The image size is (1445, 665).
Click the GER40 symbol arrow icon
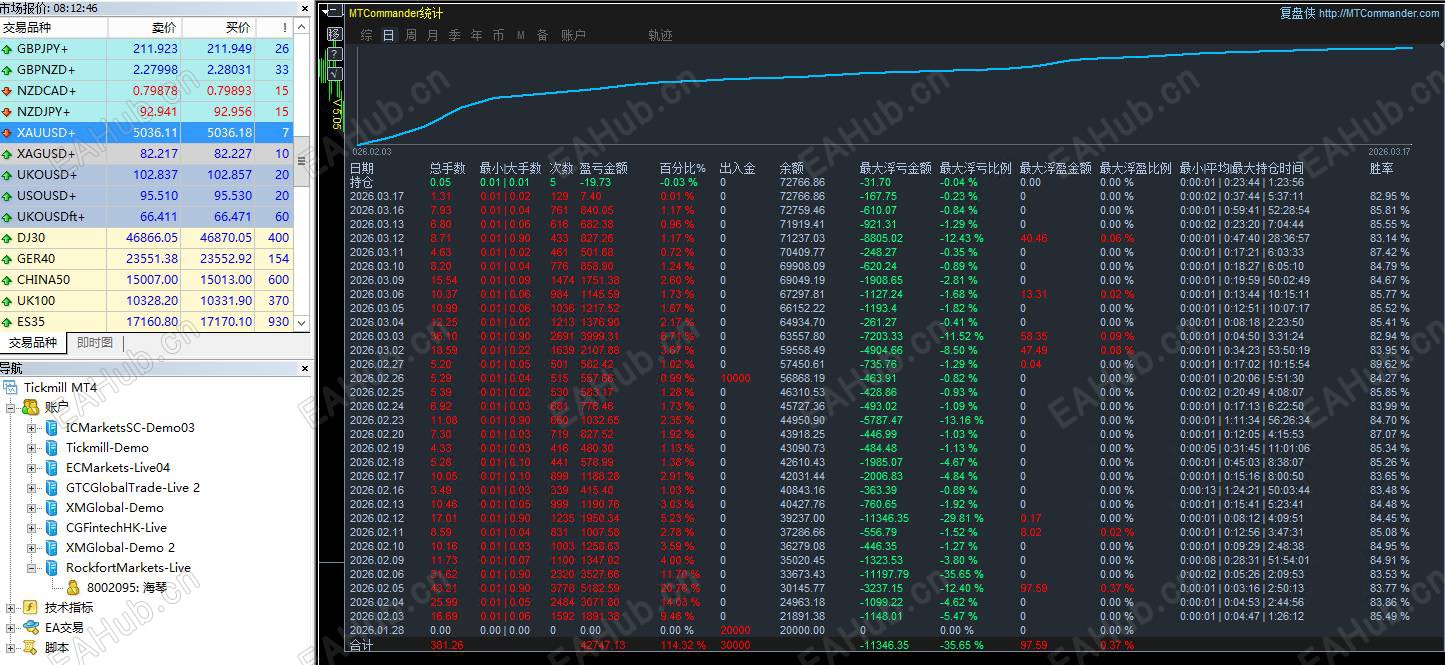click(x=7, y=259)
